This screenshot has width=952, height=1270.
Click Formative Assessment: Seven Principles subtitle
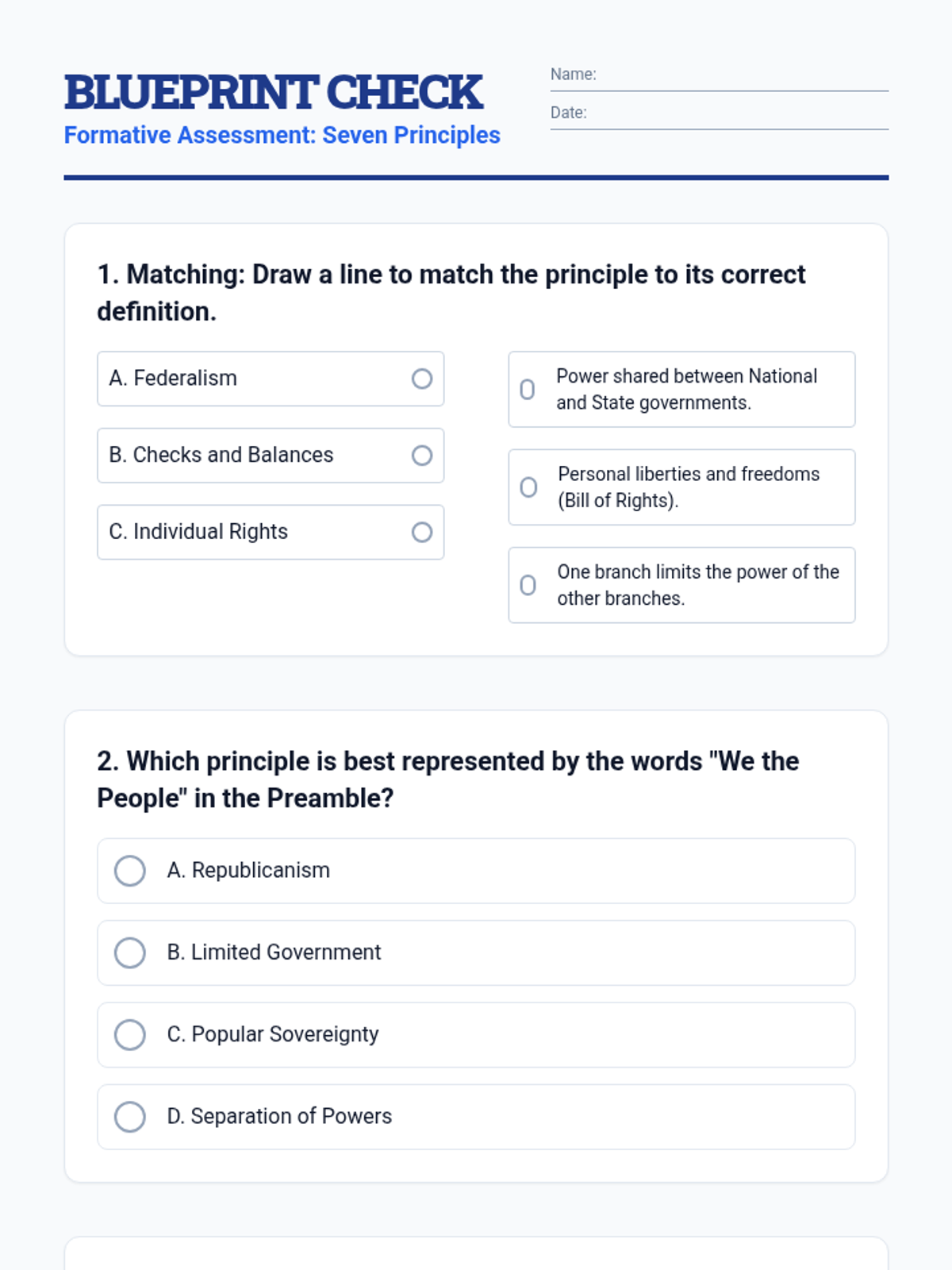click(x=282, y=135)
